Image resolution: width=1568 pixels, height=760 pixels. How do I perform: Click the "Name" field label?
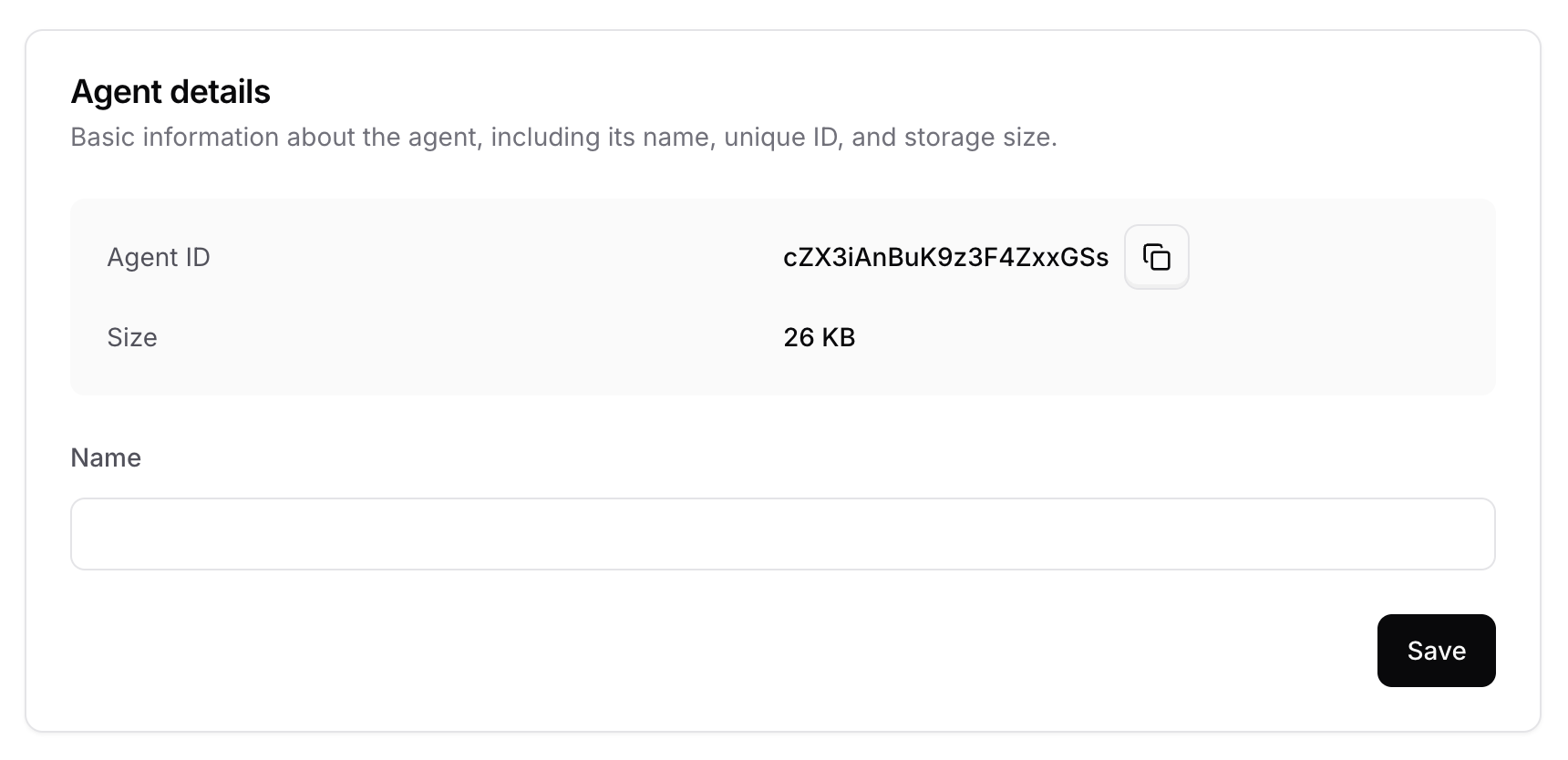coord(106,457)
